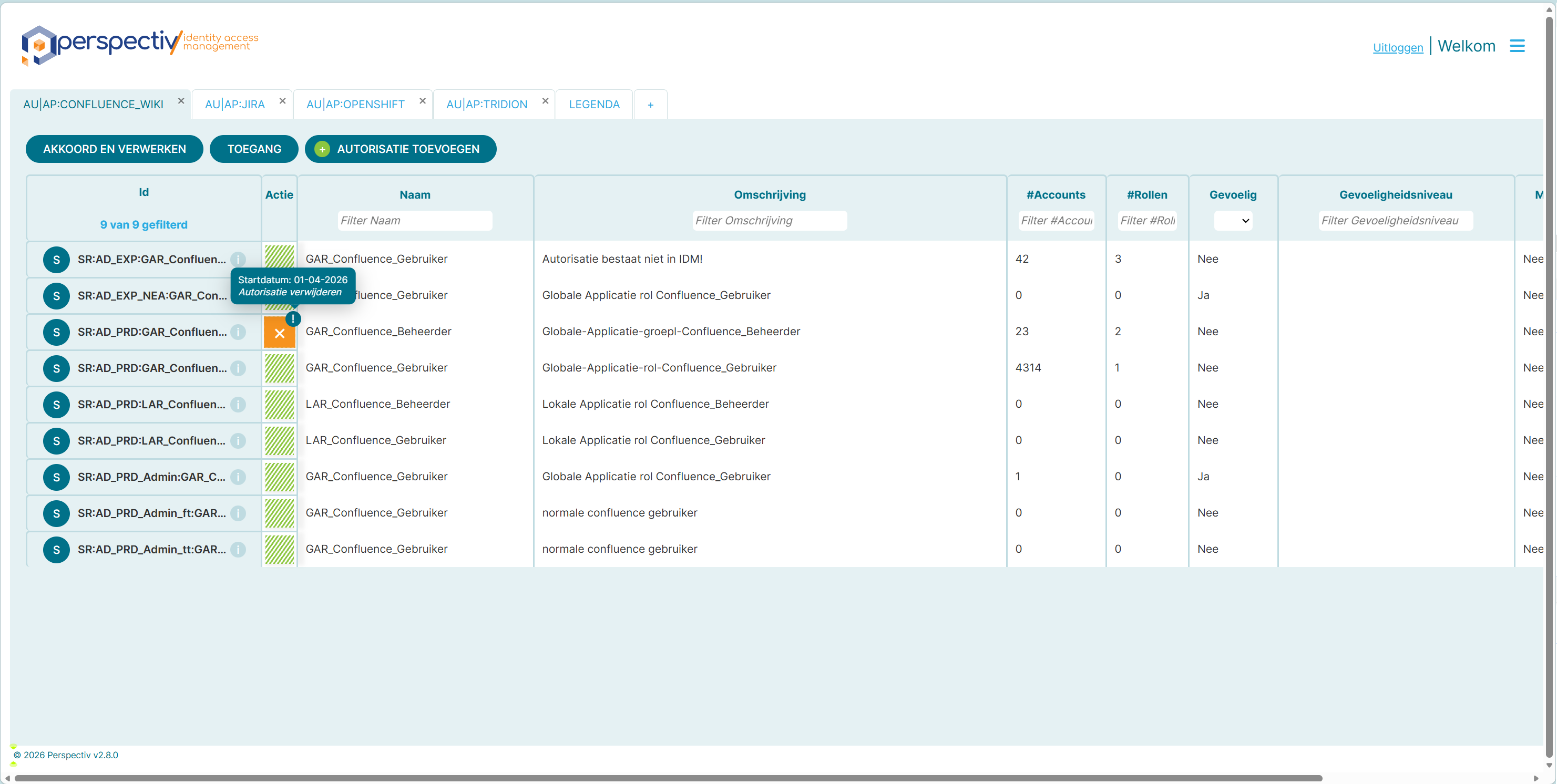Open the hamburger menu next to Welkom
The image size is (1557, 784).
1517,46
